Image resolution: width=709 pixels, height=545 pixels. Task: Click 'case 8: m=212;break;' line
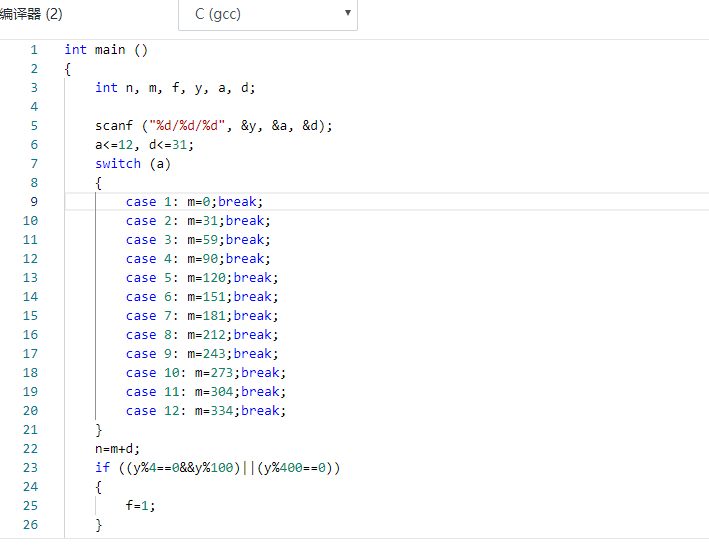click(x=202, y=335)
